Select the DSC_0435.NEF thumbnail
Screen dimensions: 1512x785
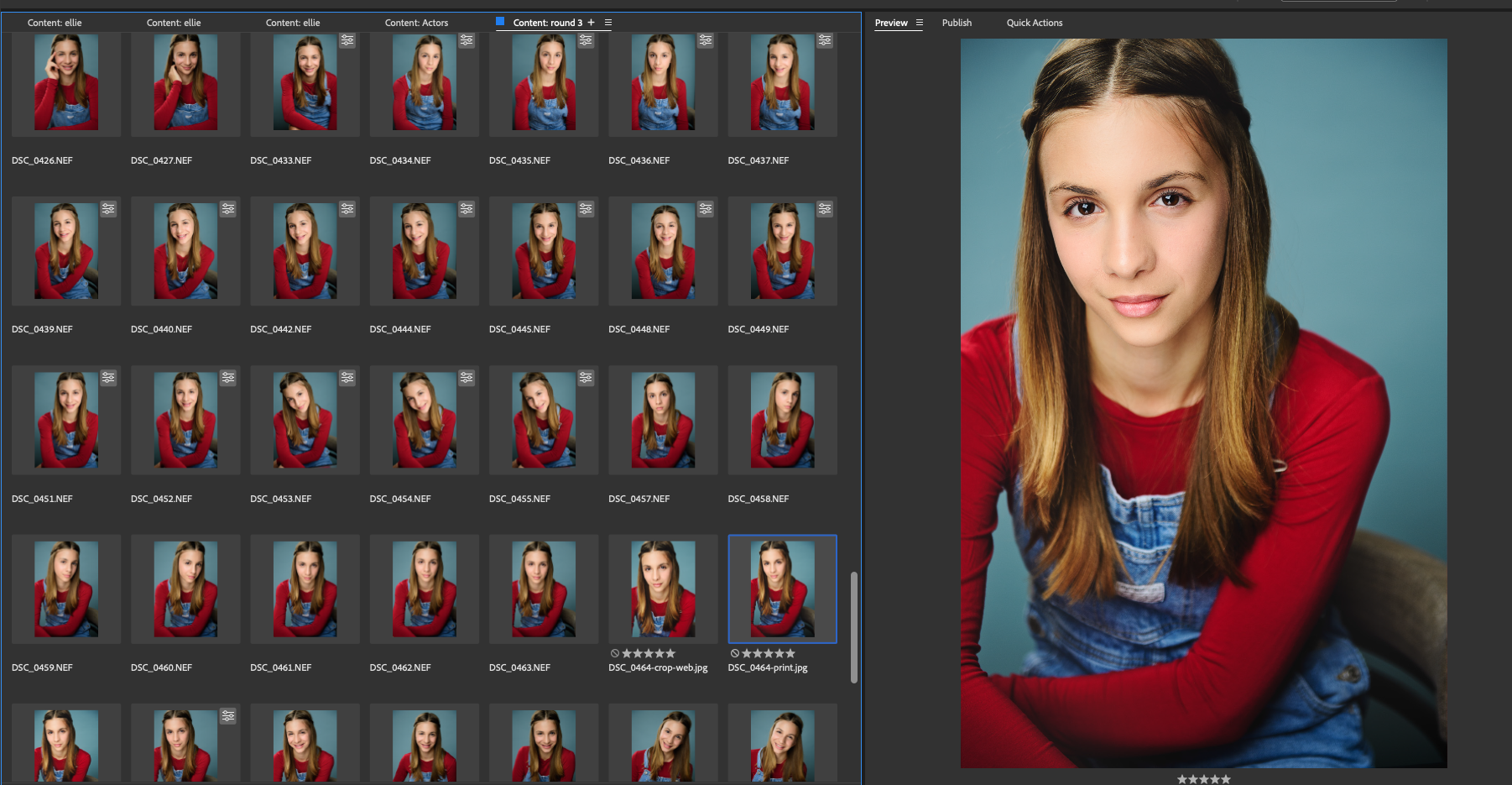(x=543, y=83)
